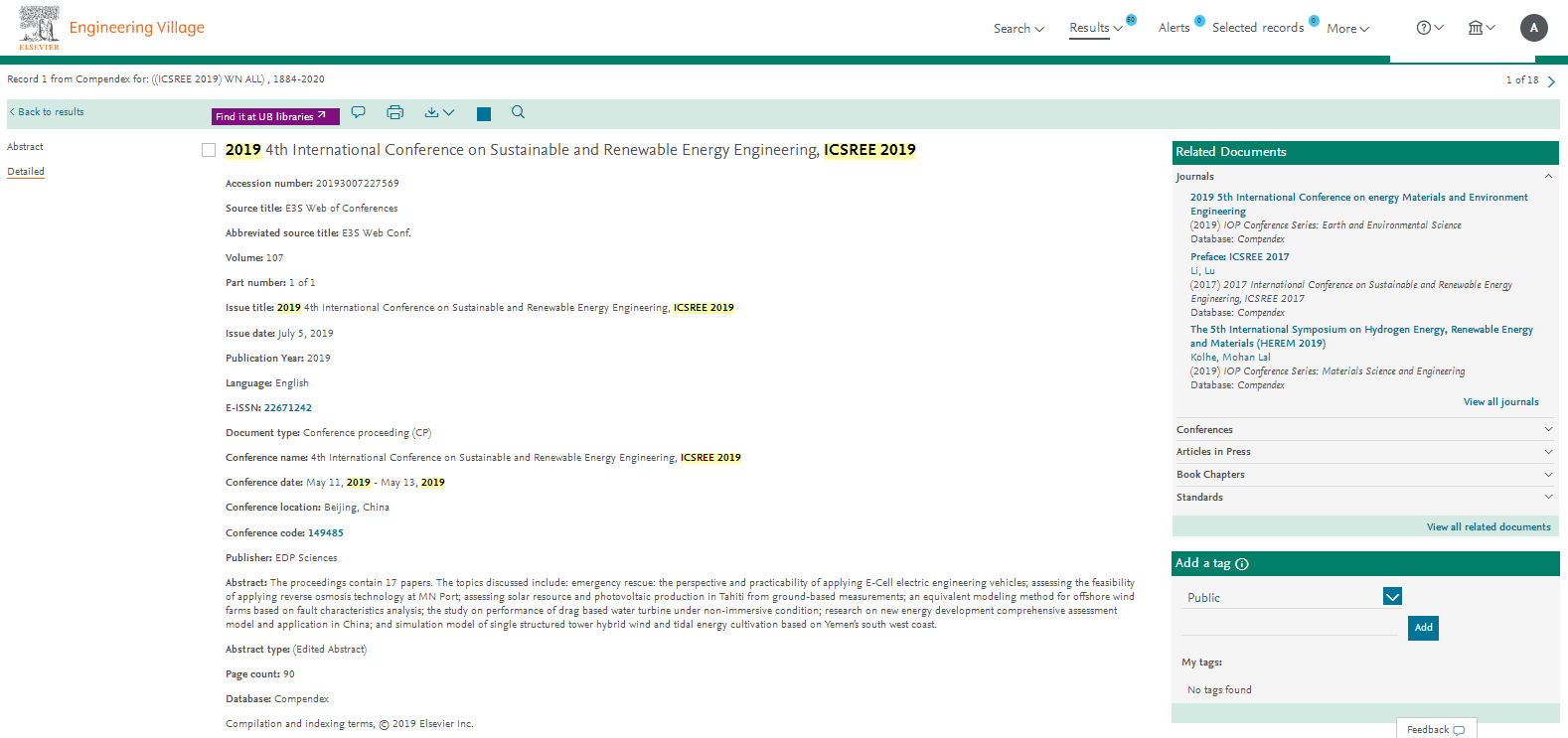Go back to results
1568x738 pixels.
pos(47,112)
